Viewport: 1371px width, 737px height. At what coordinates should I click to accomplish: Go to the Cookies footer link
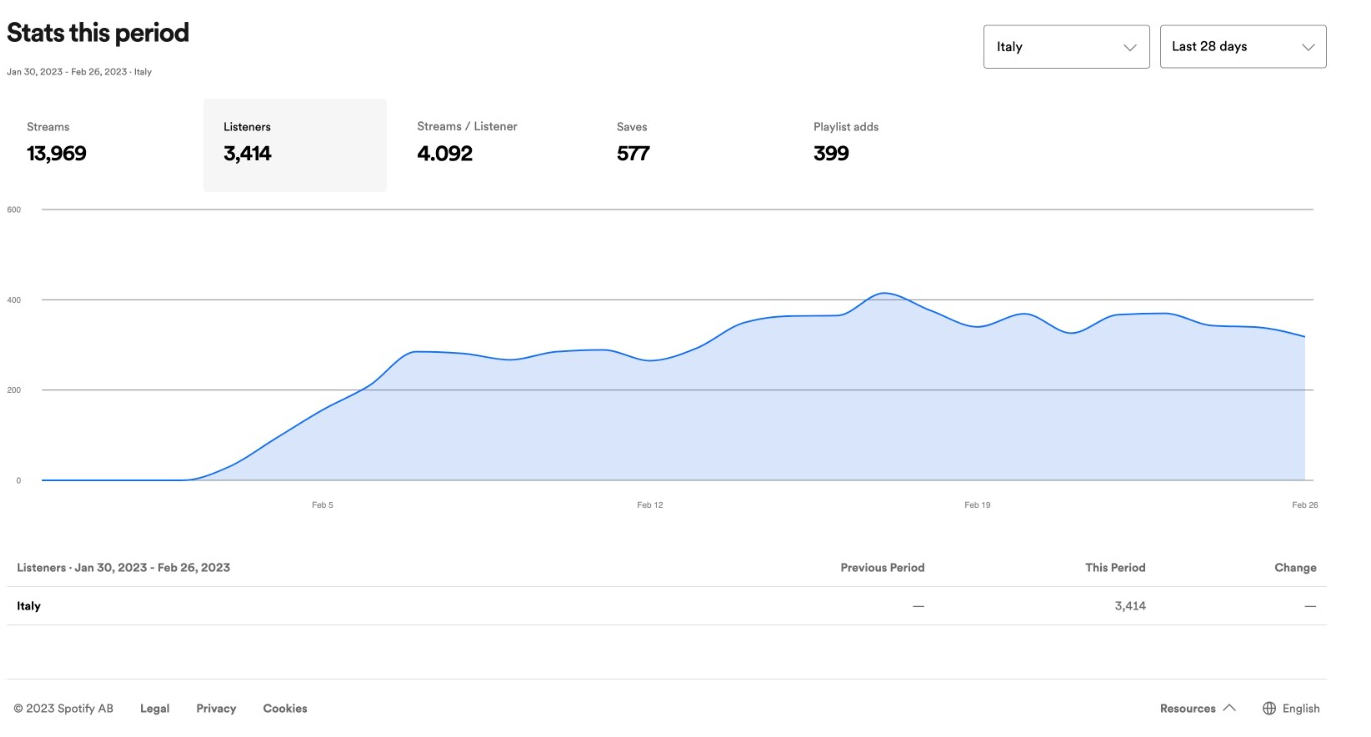pos(285,708)
